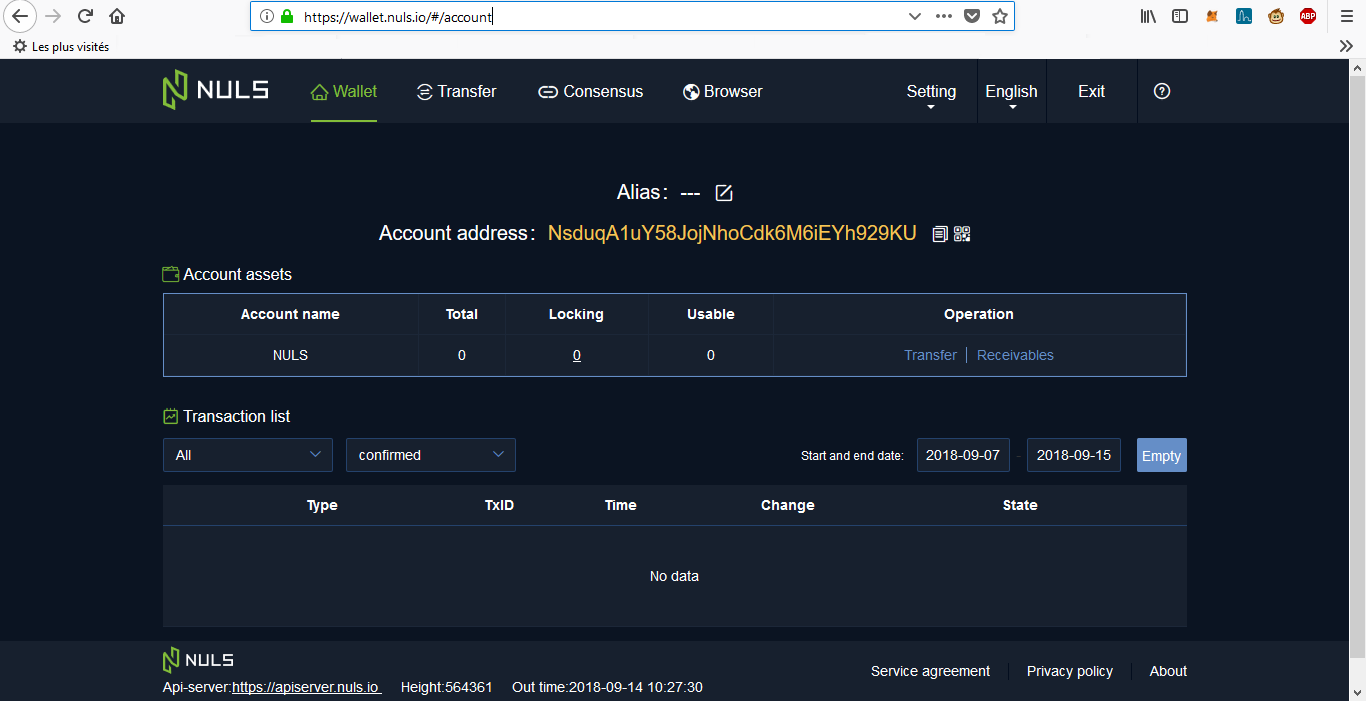Image resolution: width=1366 pixels, height=701 pixels.
Task: Switch to the Consensus tab
Action: [x=590, y=91]
